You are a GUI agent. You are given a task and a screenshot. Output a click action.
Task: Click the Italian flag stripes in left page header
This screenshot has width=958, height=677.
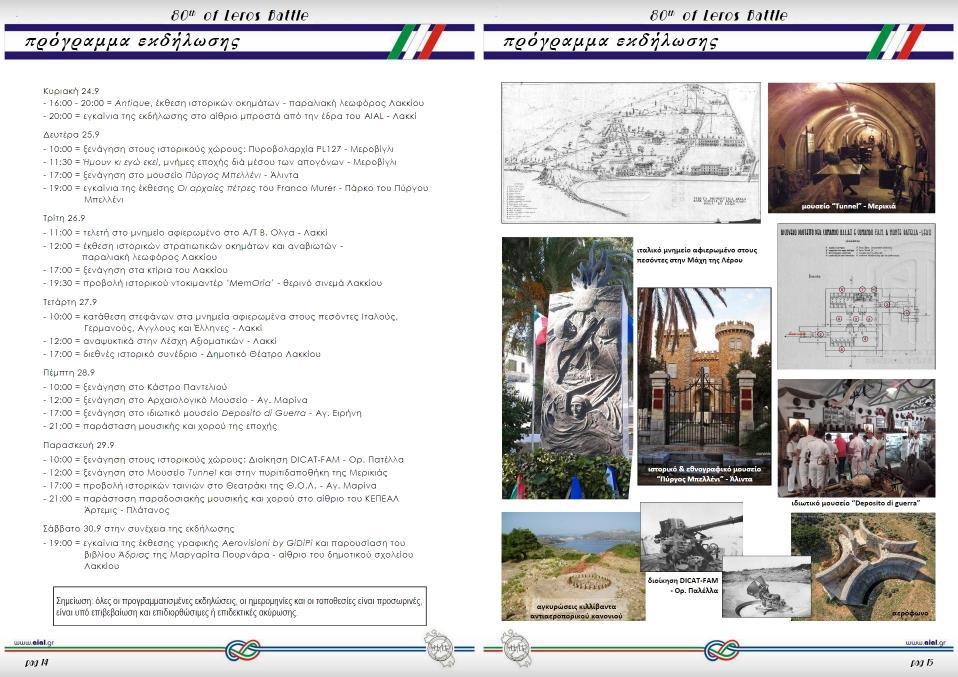tap(417, 42)
